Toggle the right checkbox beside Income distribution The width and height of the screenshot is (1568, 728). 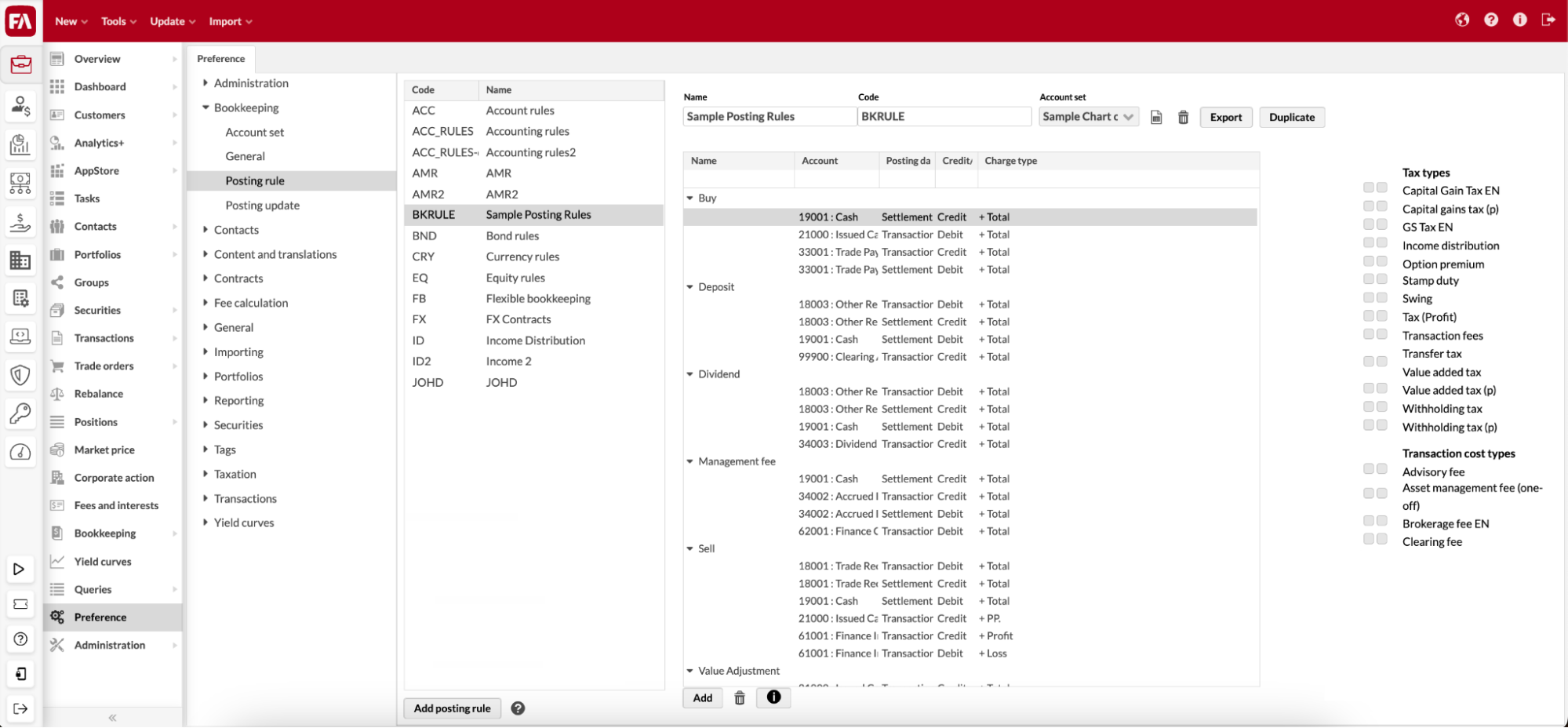point(1382,242)
